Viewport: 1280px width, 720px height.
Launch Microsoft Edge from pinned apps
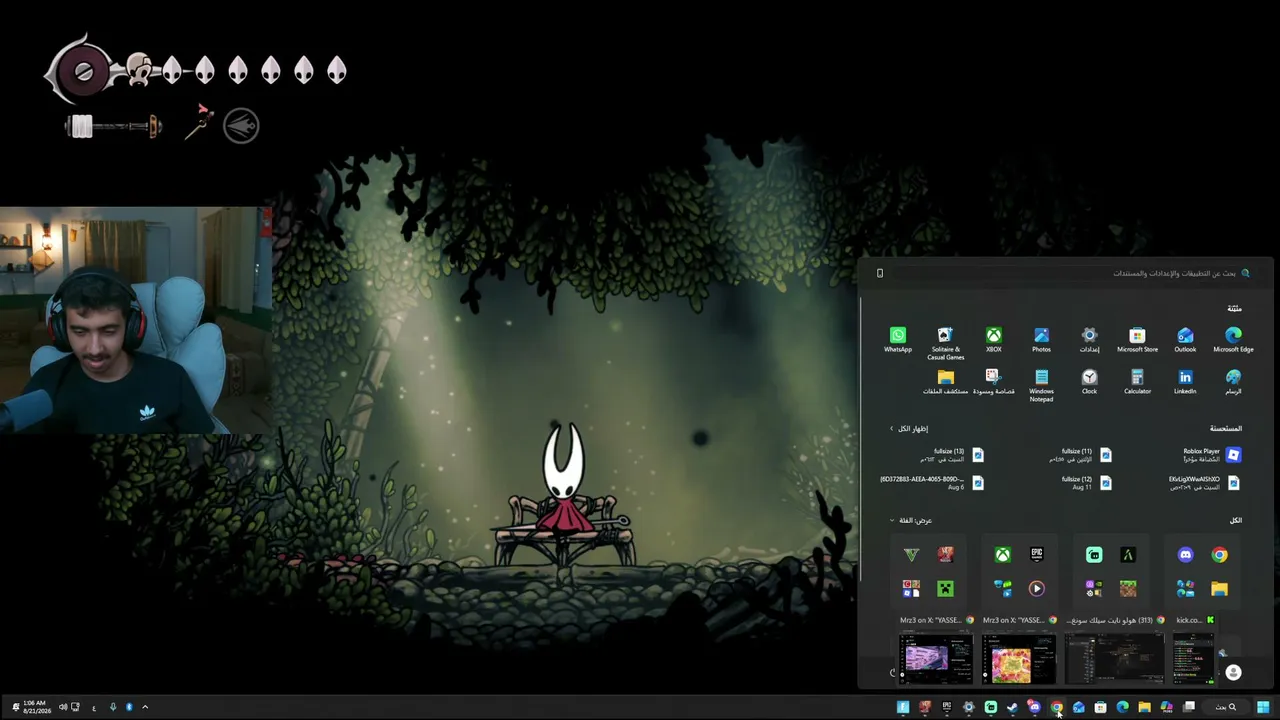(x=1233, y=340)
